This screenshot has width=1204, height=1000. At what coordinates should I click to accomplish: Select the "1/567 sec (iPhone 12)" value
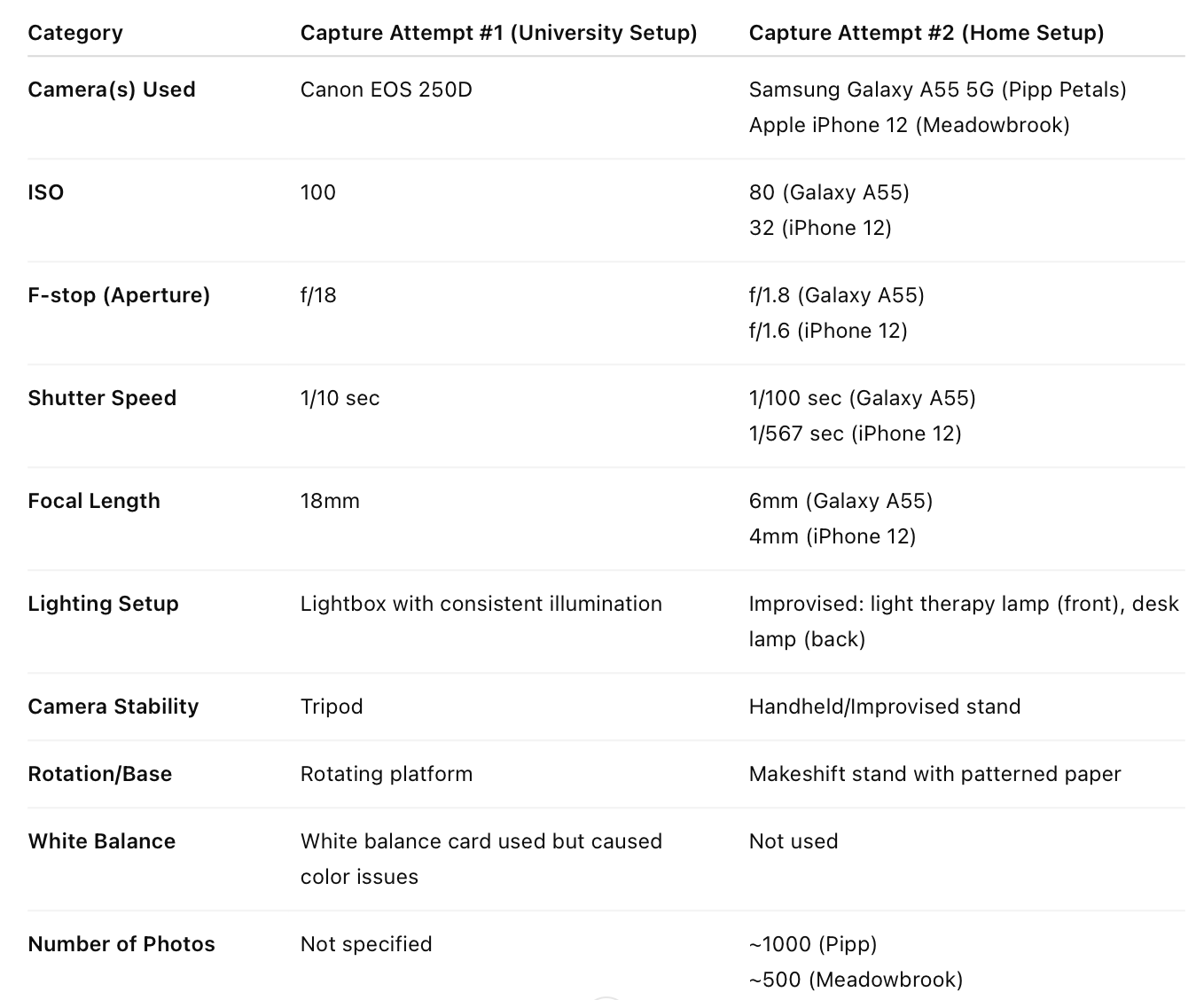[x=855, y=434]
